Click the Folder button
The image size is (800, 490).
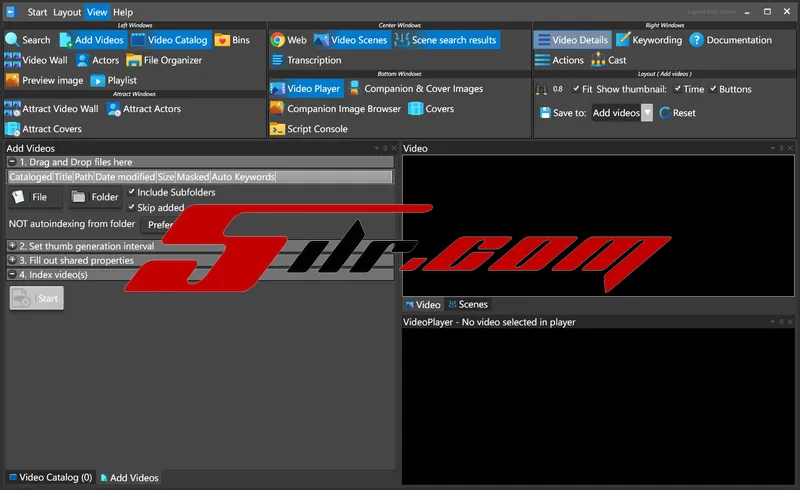click(95, 197)
